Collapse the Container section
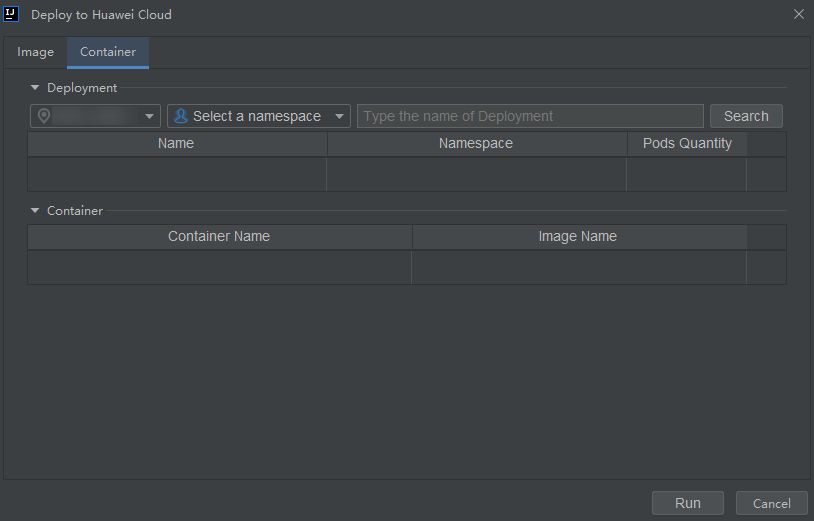 pos(35,211)
